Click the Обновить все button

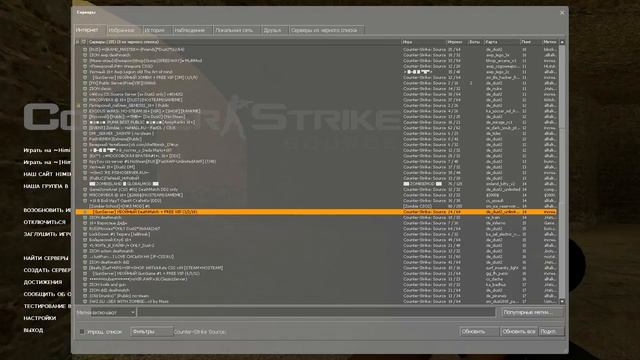519,332
